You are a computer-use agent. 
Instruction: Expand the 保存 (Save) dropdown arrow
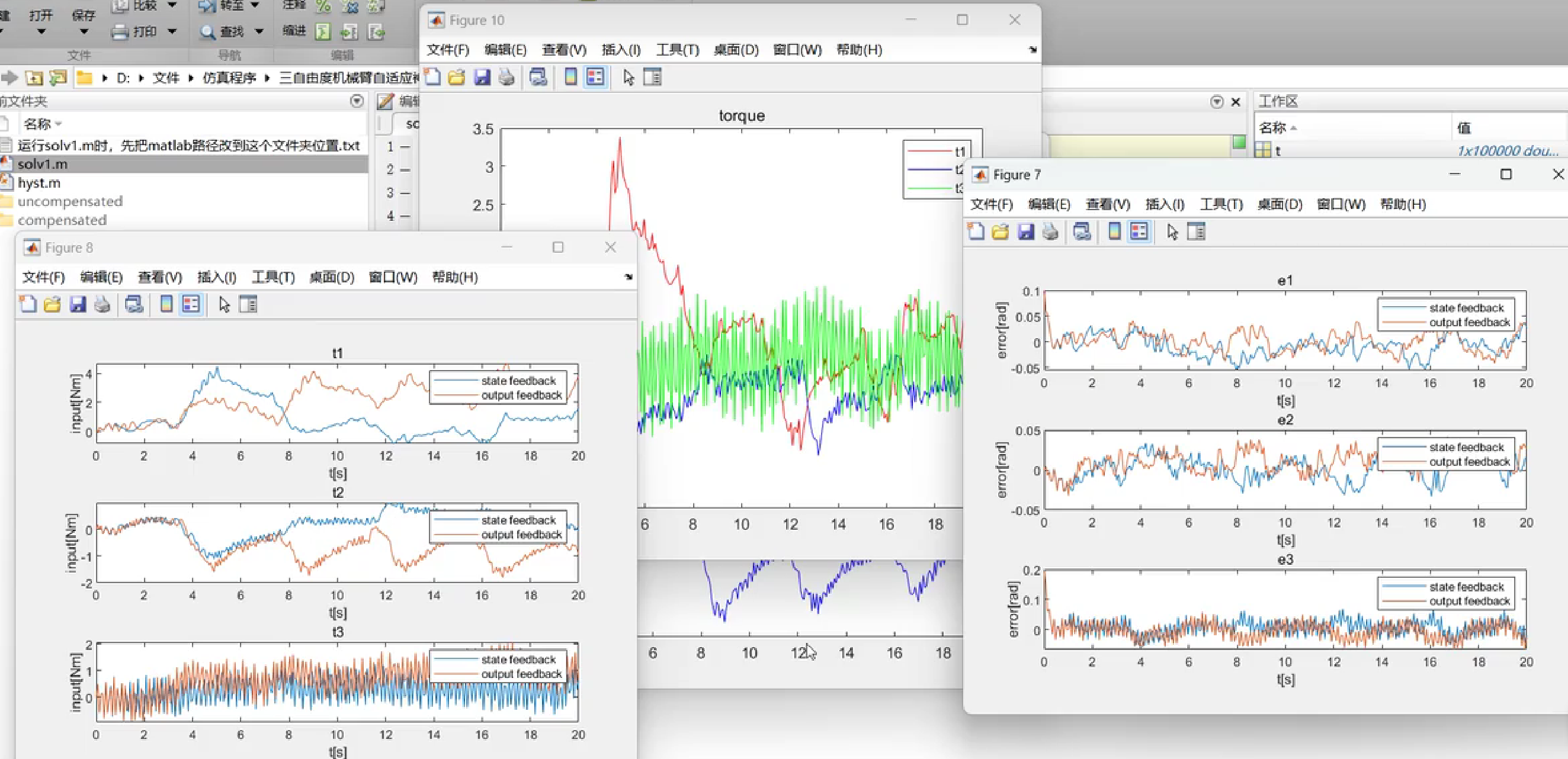coord(84,31)
